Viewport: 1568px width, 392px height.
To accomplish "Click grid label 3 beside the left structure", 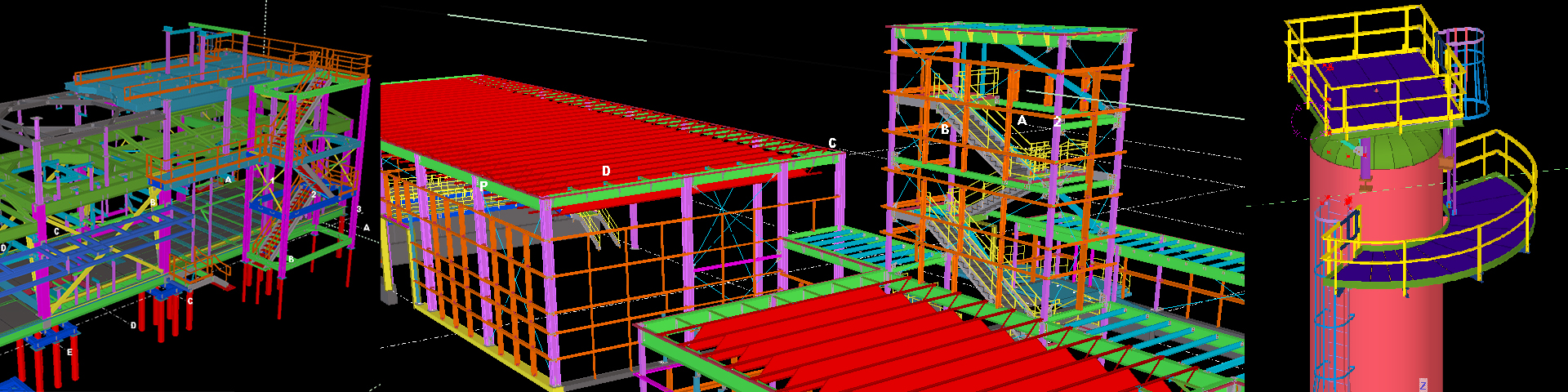I will click(359, 210).
